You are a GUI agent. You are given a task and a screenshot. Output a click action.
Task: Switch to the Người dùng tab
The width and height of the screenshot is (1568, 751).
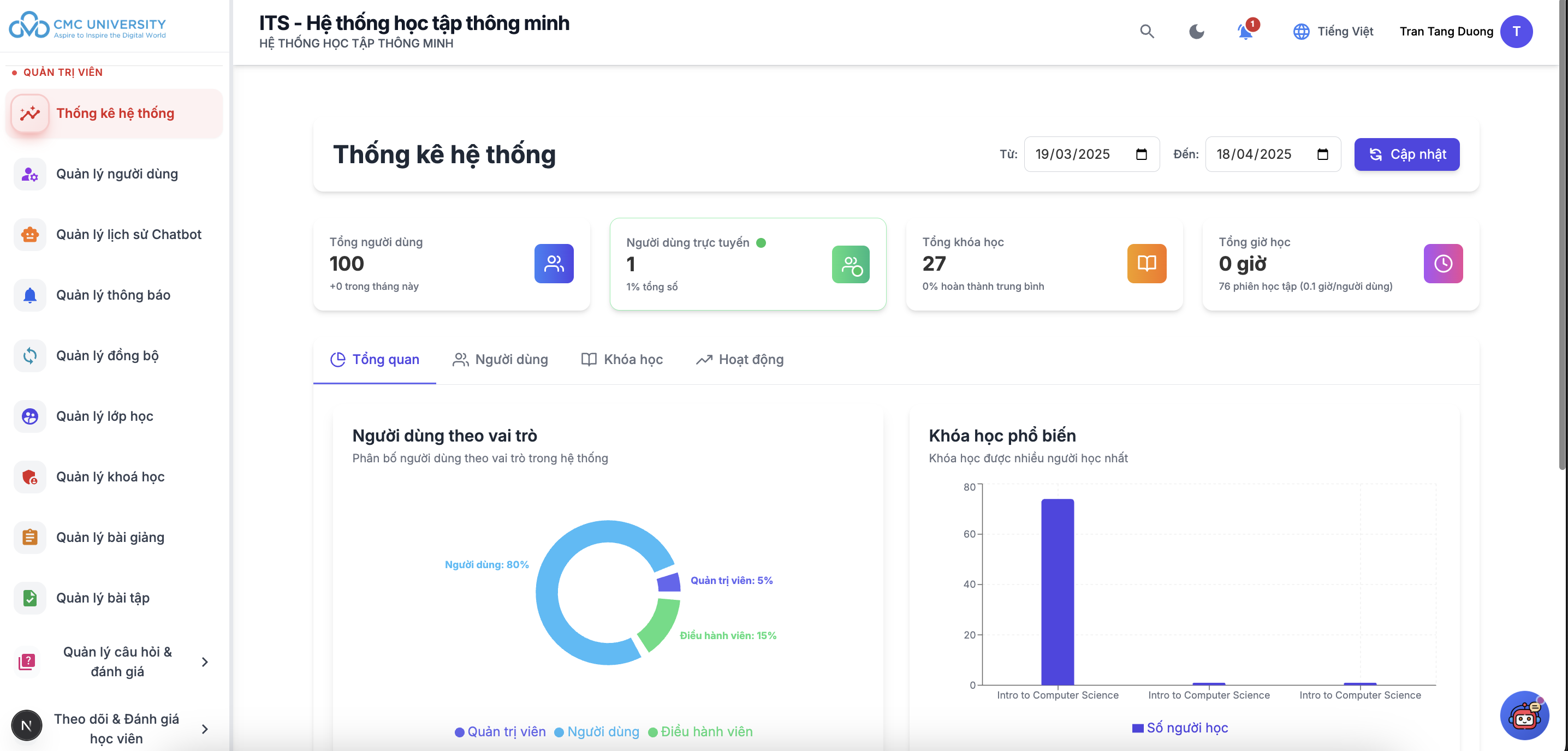(500, 360)
